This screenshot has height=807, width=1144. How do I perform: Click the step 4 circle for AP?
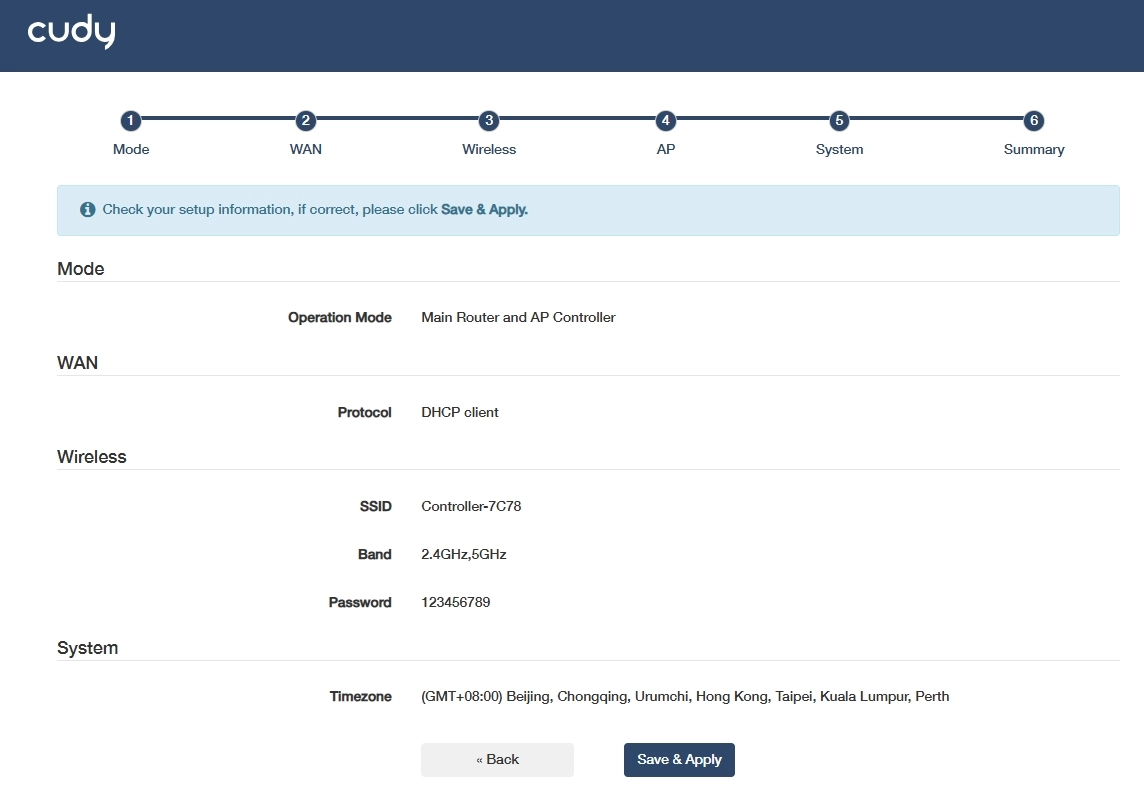[665, 120]
